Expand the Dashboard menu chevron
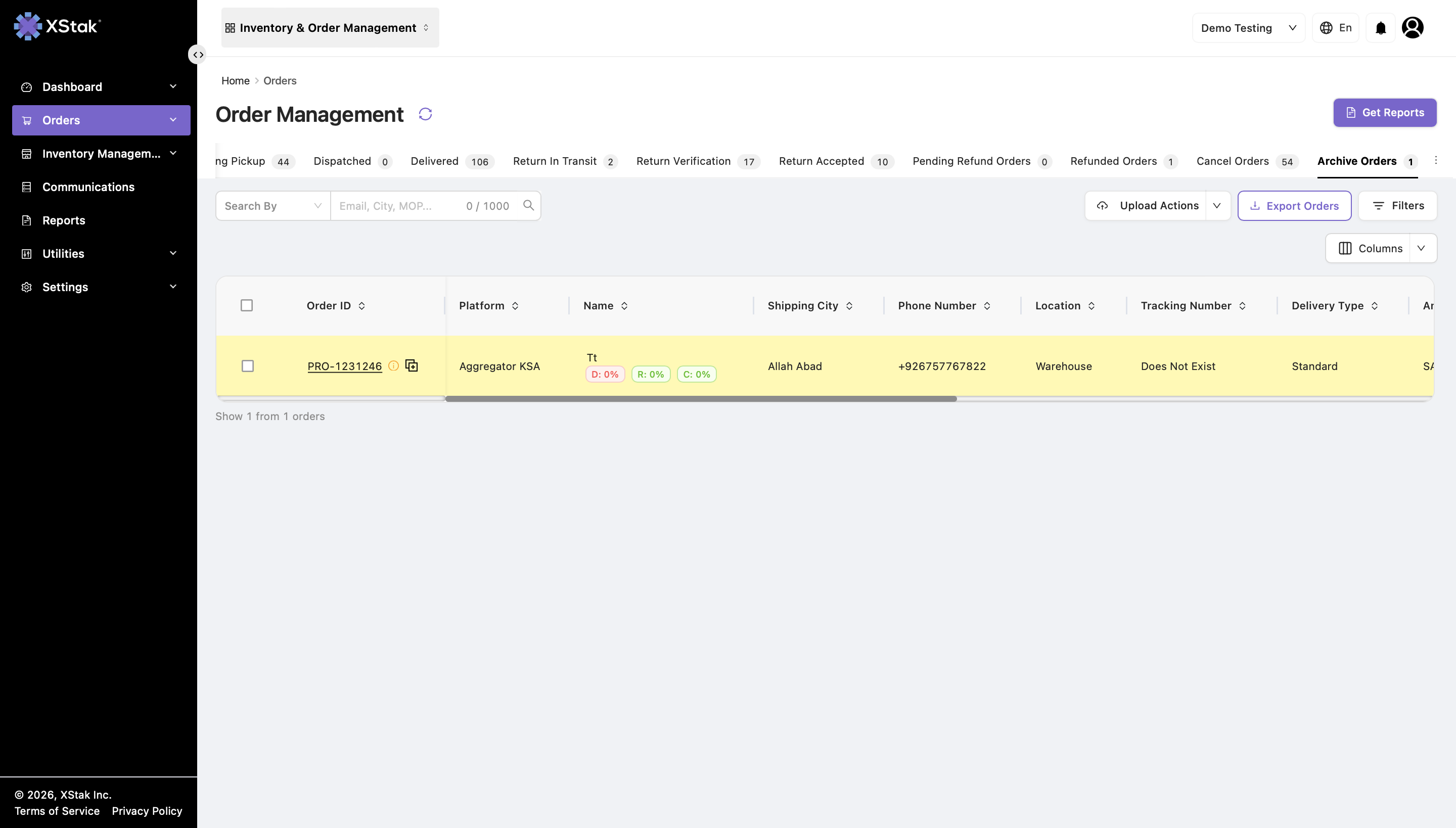The width and height of the screenshot is (1456, 828). [x=173, y=86]
